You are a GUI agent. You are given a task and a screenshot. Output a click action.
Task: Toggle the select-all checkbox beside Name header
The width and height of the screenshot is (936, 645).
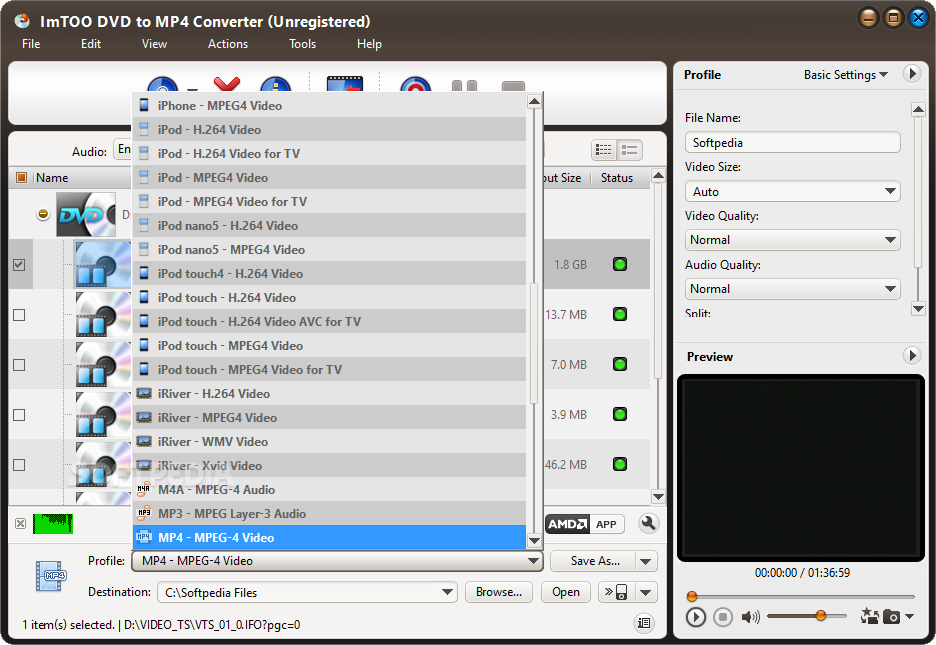point(21,177)
